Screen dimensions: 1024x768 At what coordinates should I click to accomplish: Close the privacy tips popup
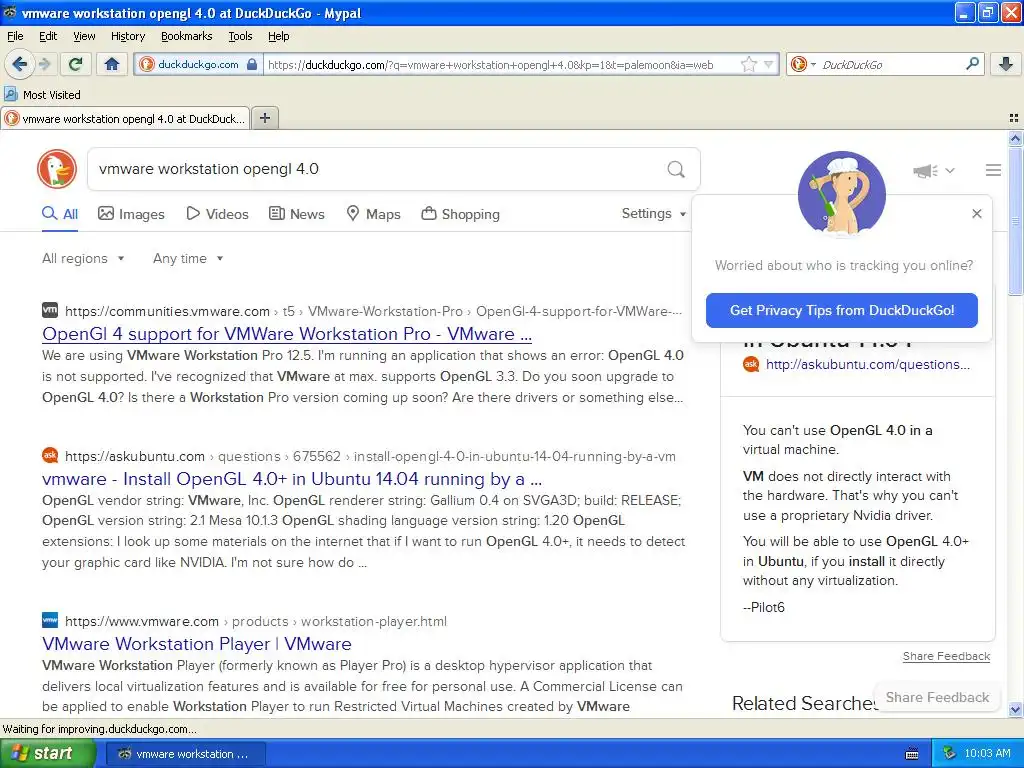(976, 214)
